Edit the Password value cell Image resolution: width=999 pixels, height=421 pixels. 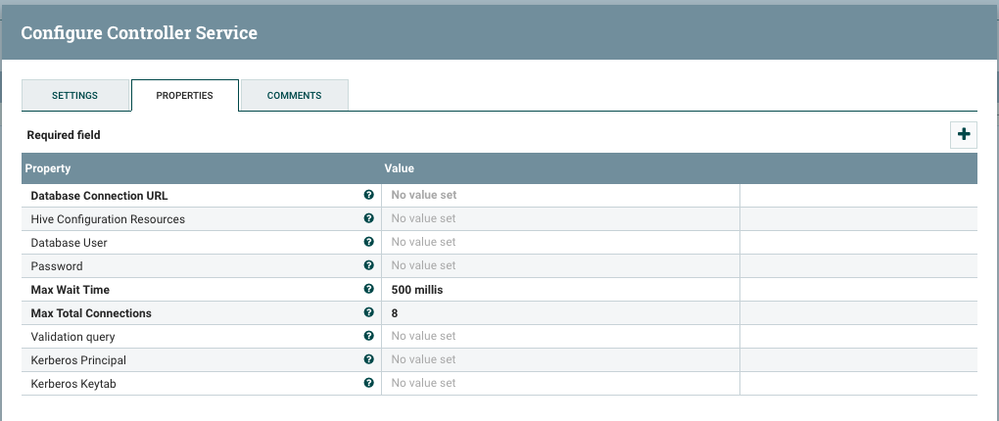coord(560,266)
